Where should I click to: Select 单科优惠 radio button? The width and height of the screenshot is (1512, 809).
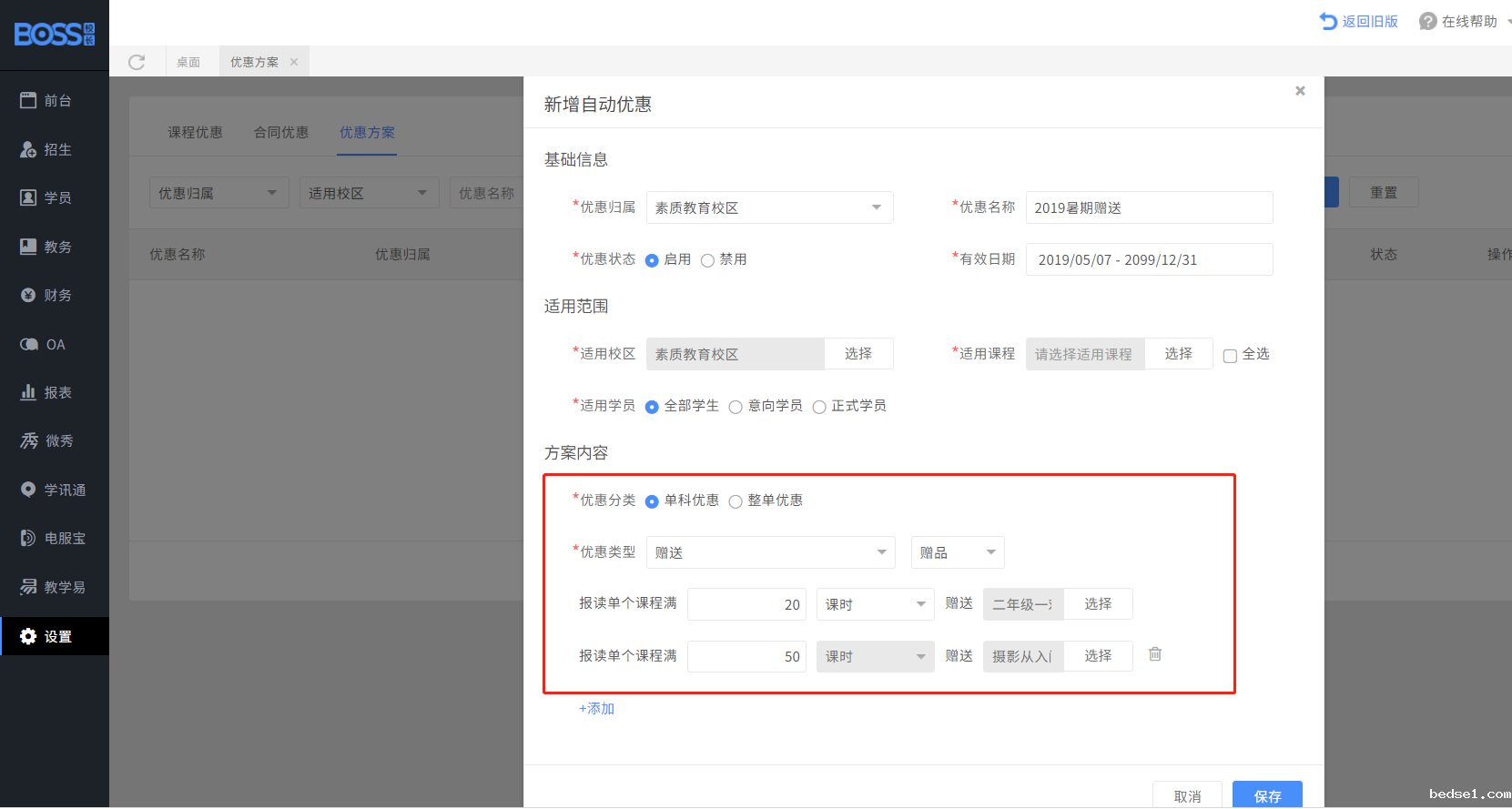click(x=652, y=501)
